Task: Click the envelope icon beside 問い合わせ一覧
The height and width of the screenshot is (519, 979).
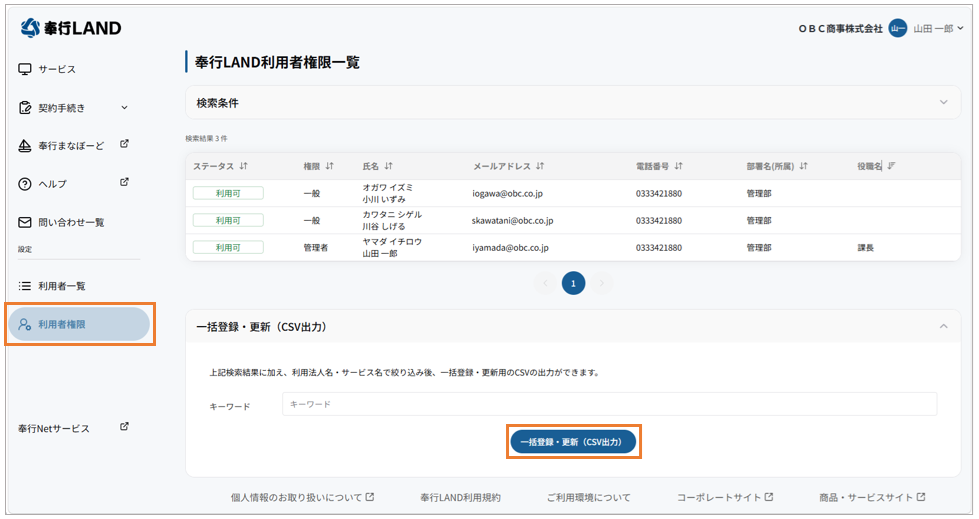Action: (x=25, y=222)
